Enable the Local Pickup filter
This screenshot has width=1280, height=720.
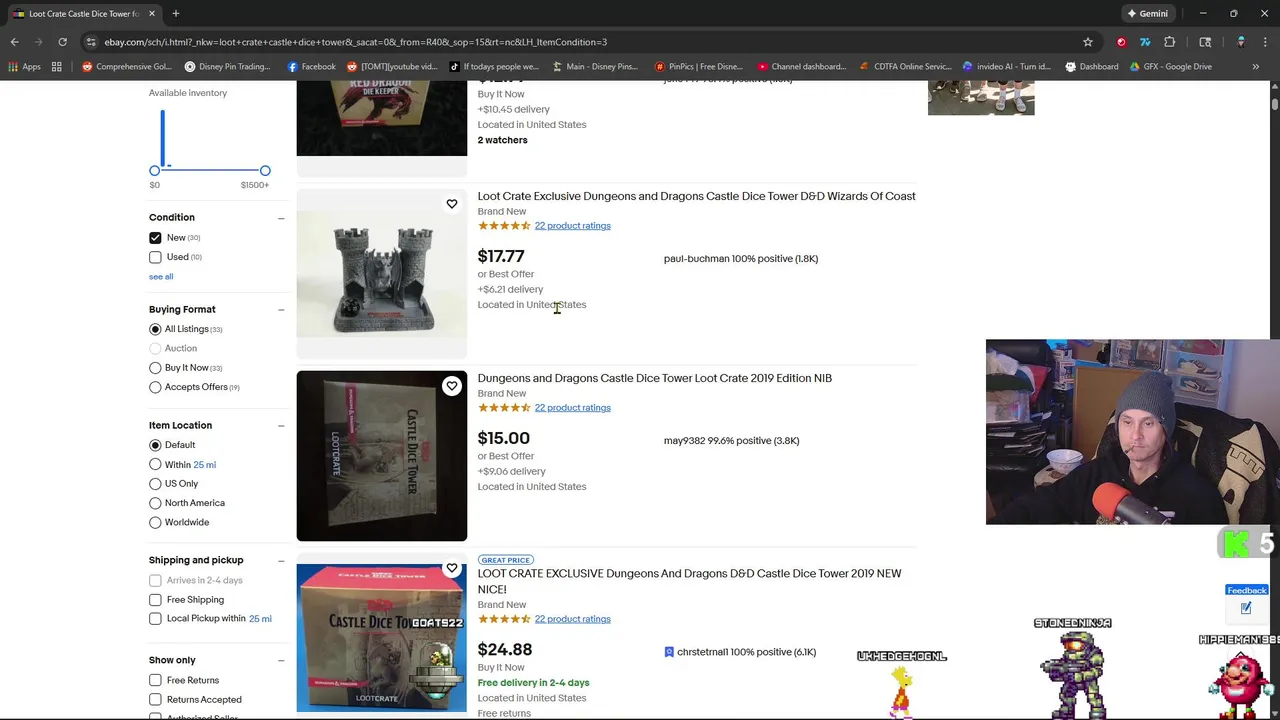(x=155, y=619)
